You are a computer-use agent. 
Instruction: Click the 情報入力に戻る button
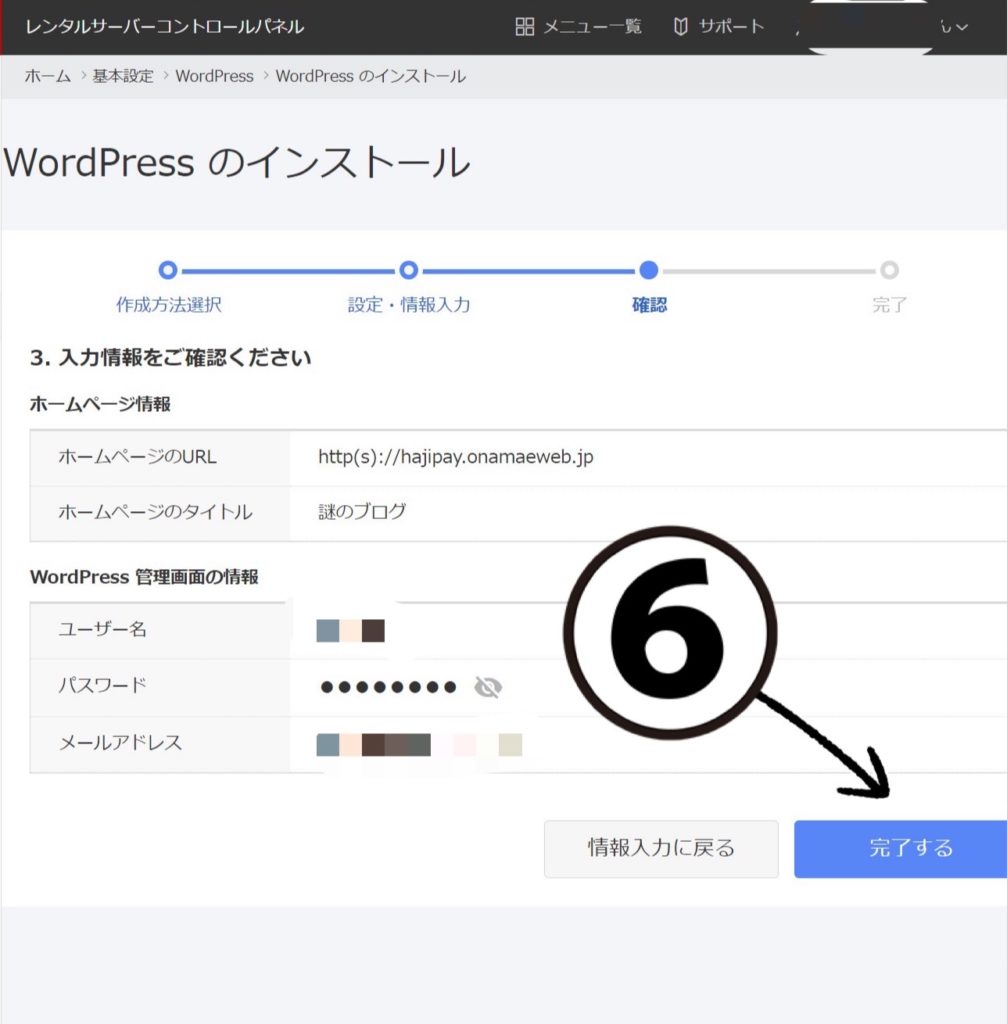(x=660, y=849)
